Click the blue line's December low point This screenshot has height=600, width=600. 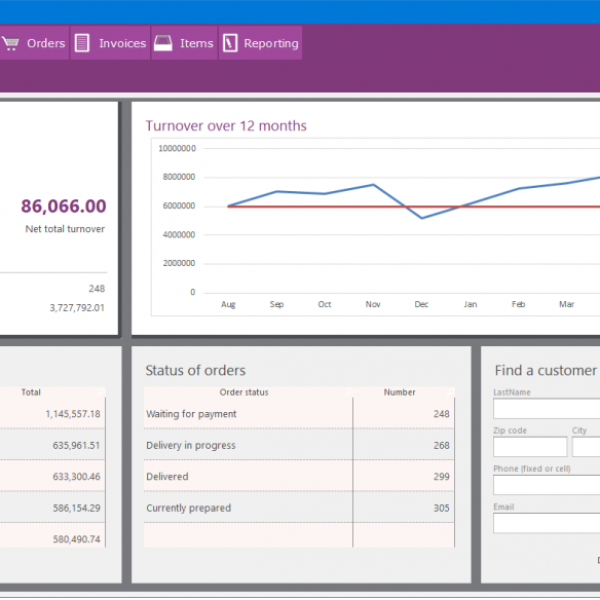pyautogui.click(x=421, y=218)
